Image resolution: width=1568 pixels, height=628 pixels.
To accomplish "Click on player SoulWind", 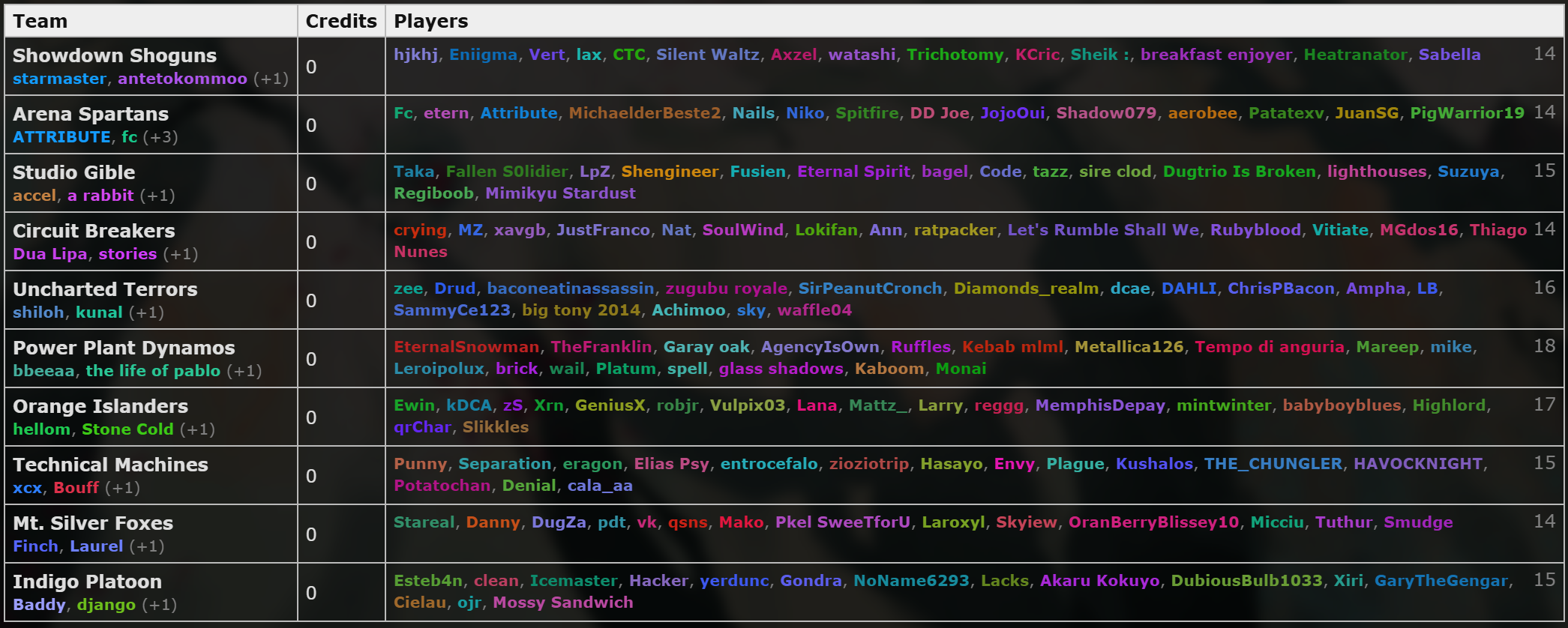I will (742, 230).
